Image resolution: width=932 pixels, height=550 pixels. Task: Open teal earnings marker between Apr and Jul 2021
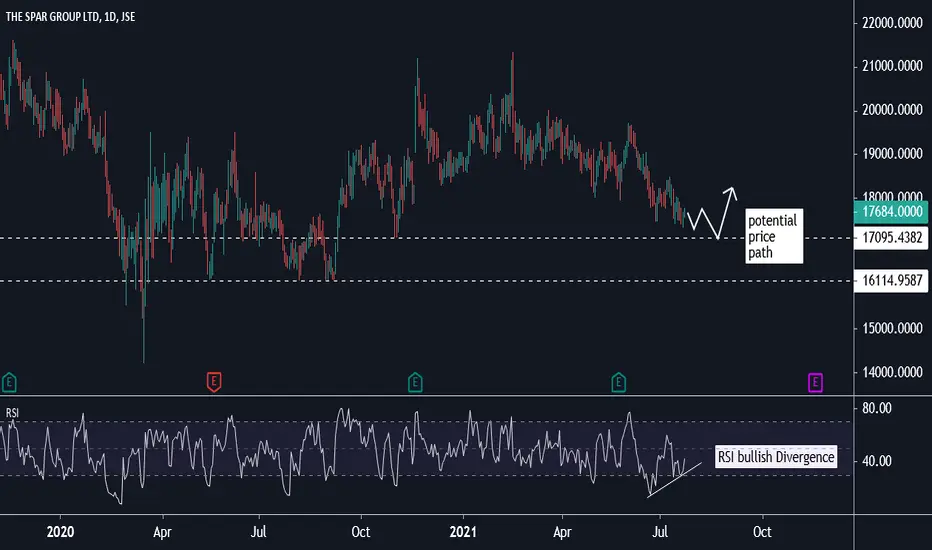tap(619, 382)
